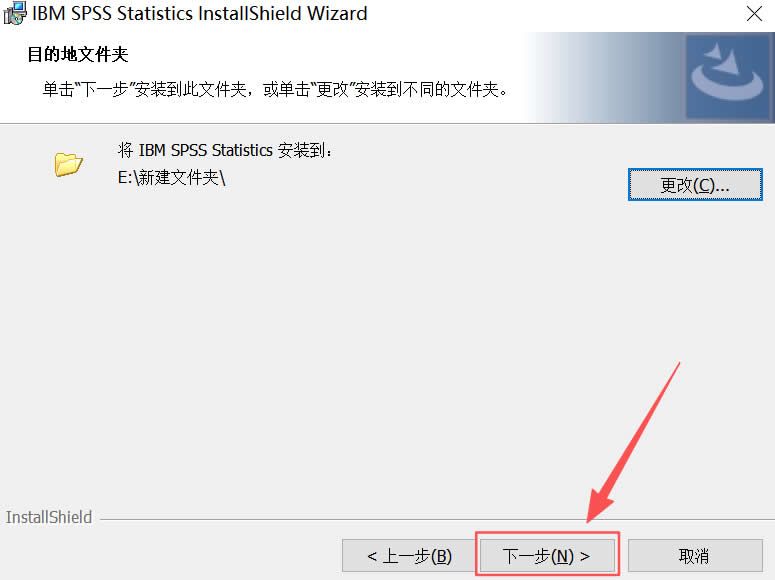The height and width of the screenshot is (580, 775).
Task: Click the 单击“下一步”安装到此文件夹 instruction text
Action: pyautogui.click(x=275, y=89)
